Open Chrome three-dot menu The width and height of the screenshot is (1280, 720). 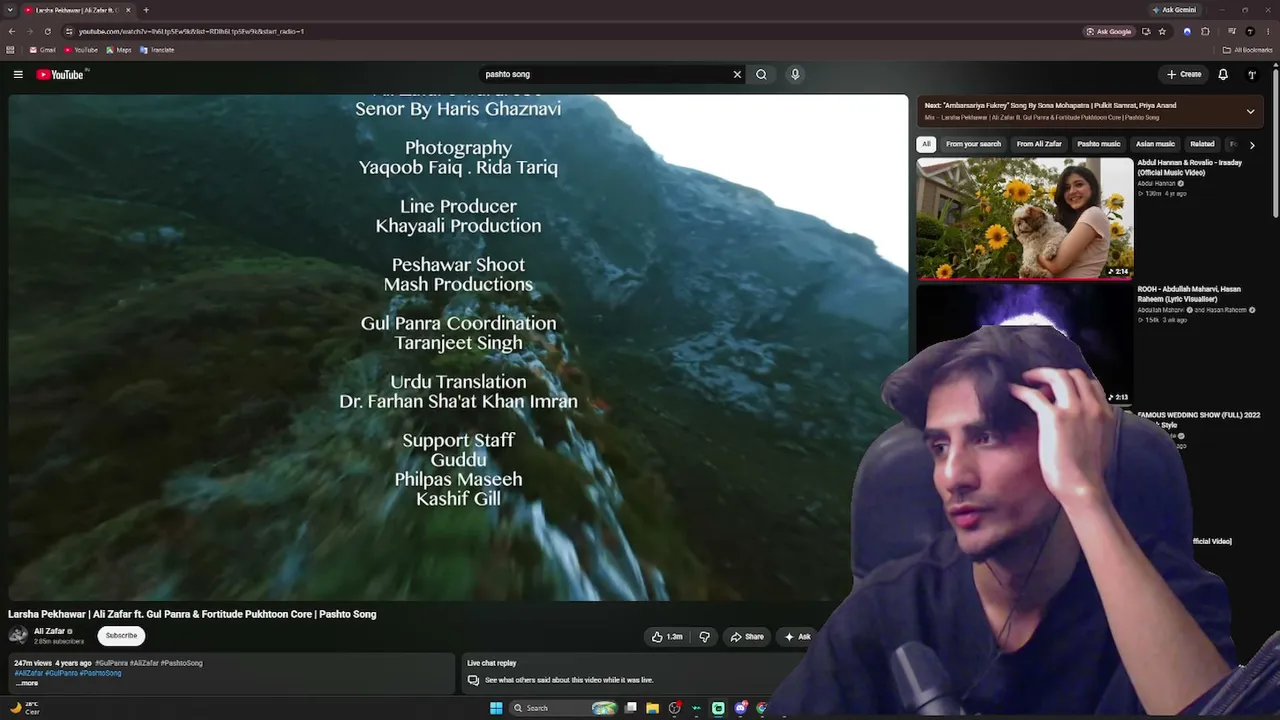point(1267,31)
